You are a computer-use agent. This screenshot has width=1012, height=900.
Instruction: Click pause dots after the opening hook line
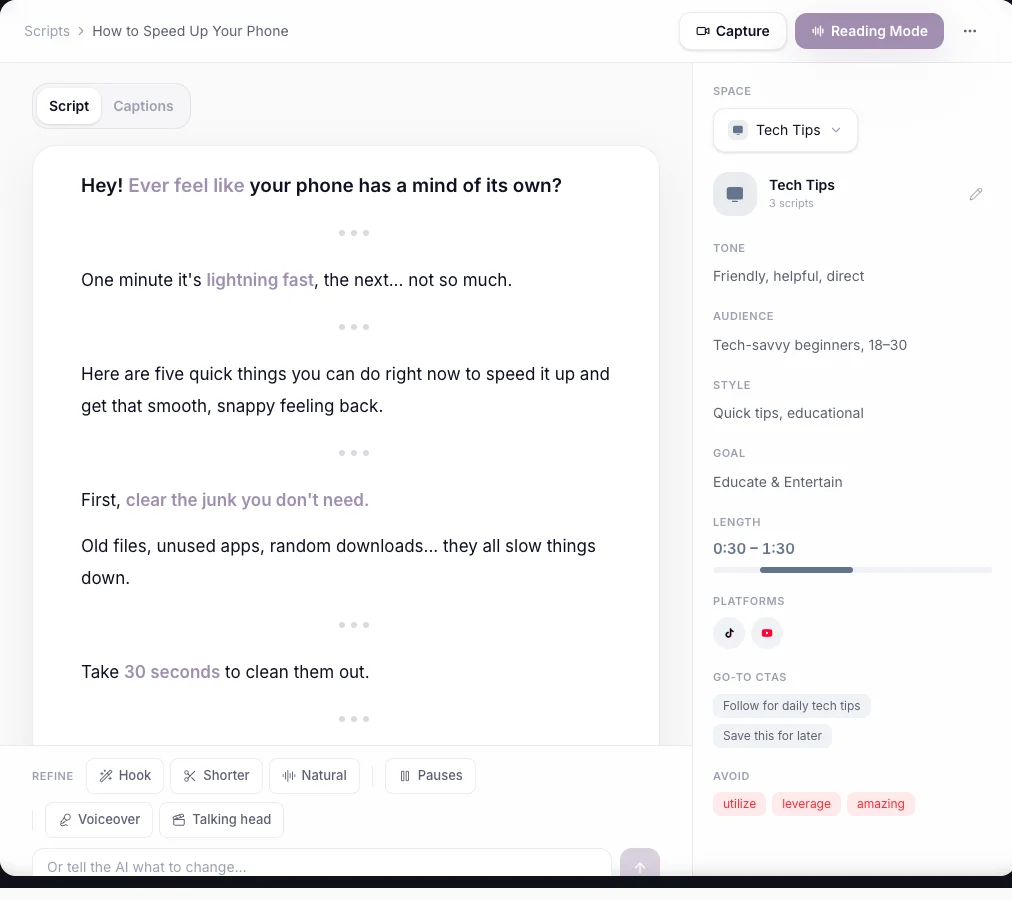[x=354, y=233]
